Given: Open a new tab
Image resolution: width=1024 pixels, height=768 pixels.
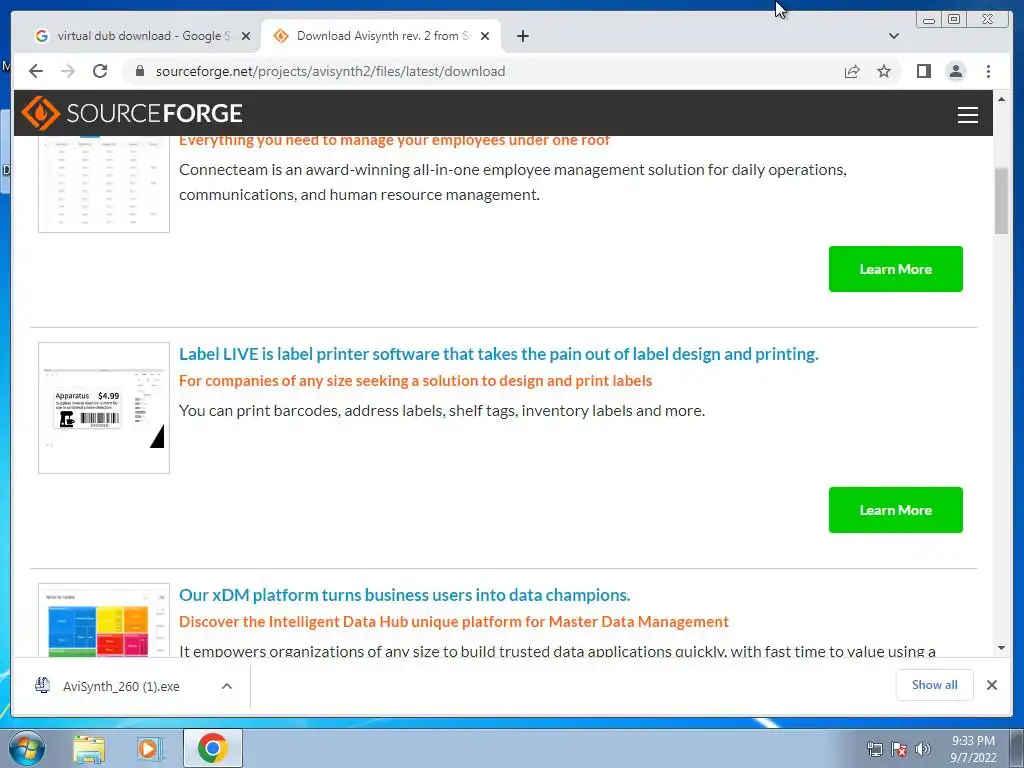Looking at the screenshot, I should [522, 36].
